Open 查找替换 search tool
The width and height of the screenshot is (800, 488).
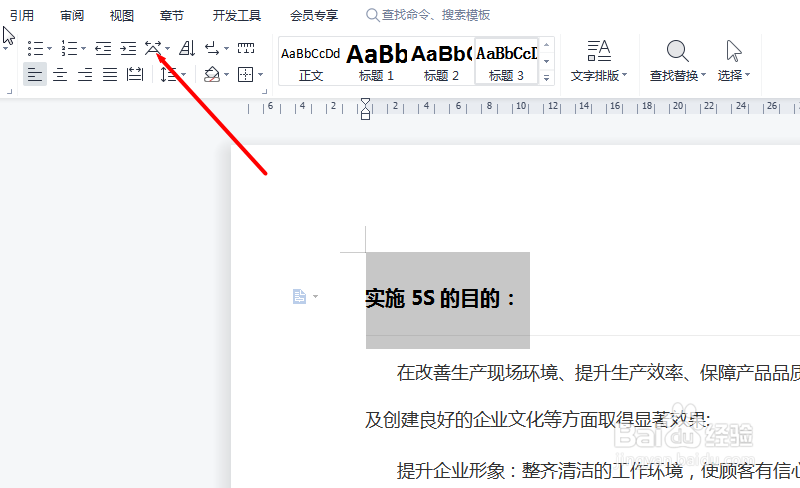[x=678, y=61]
